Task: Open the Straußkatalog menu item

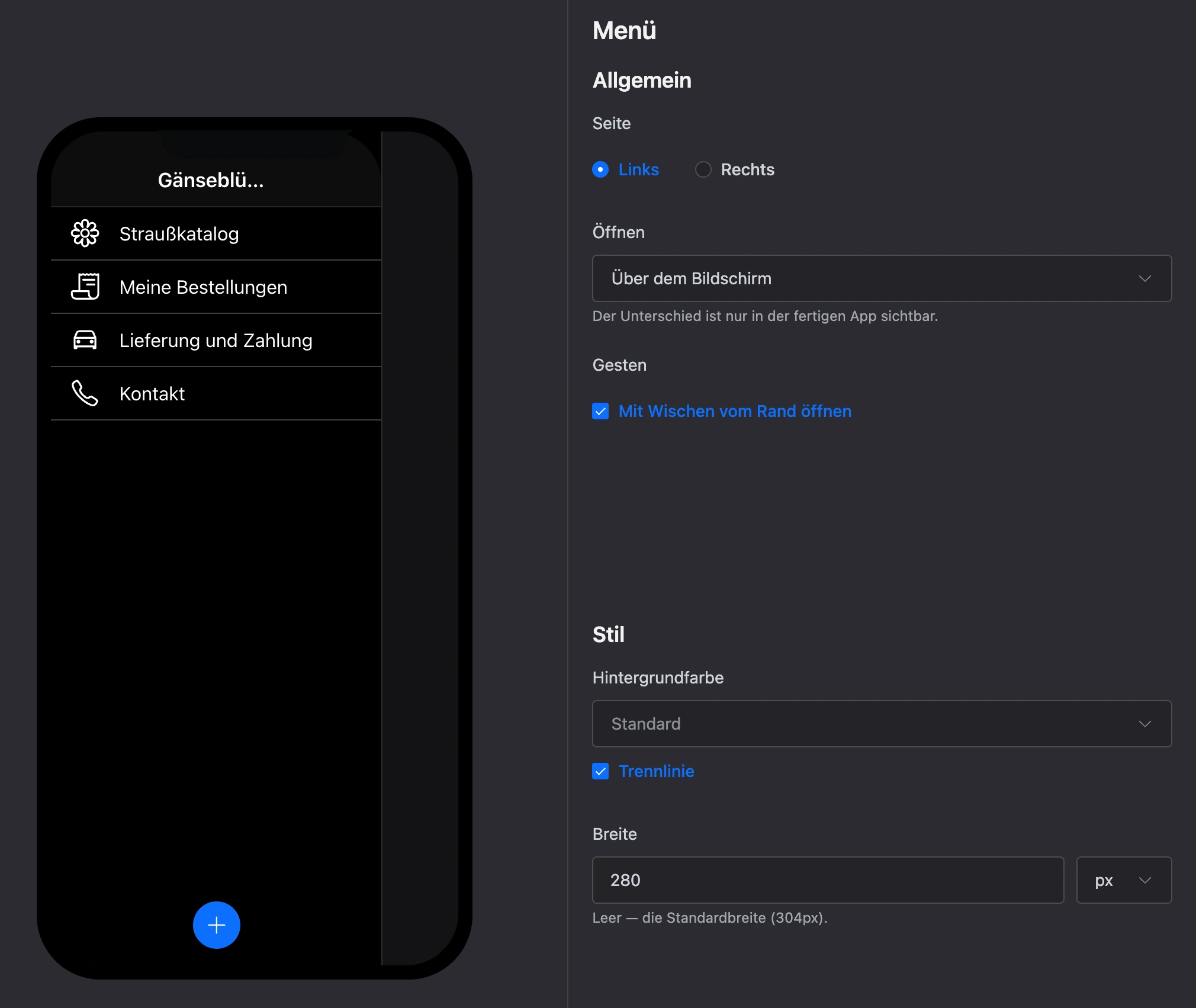Action: pos(216,233)
